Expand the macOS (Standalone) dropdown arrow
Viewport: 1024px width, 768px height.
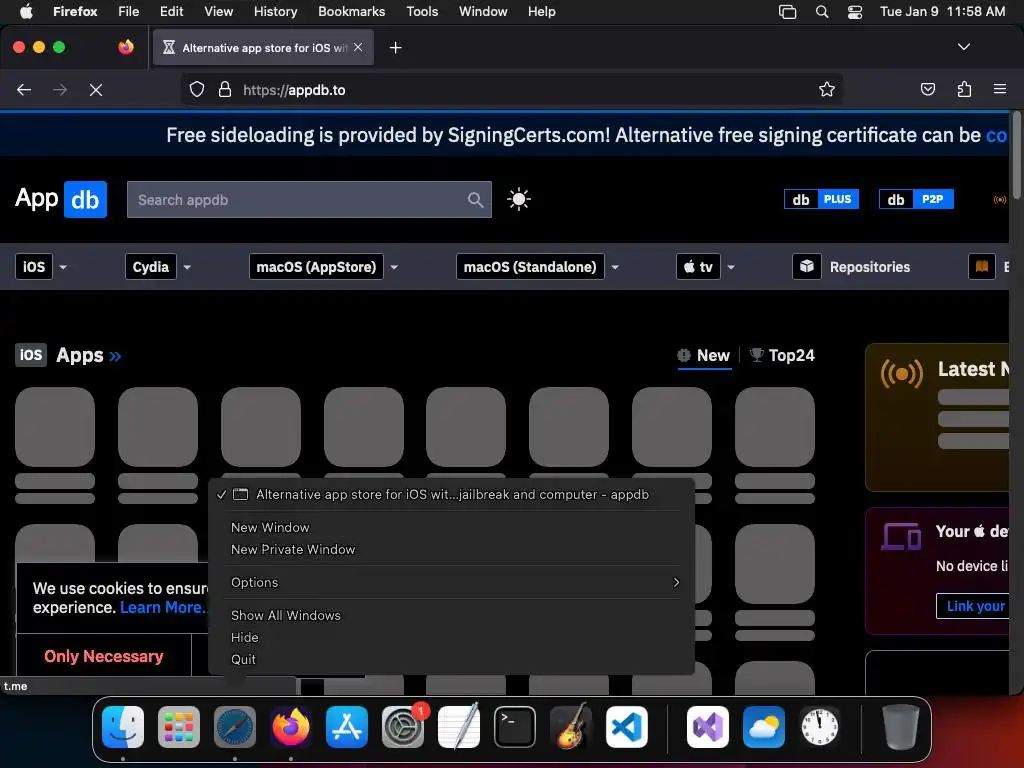coord(615,267)
